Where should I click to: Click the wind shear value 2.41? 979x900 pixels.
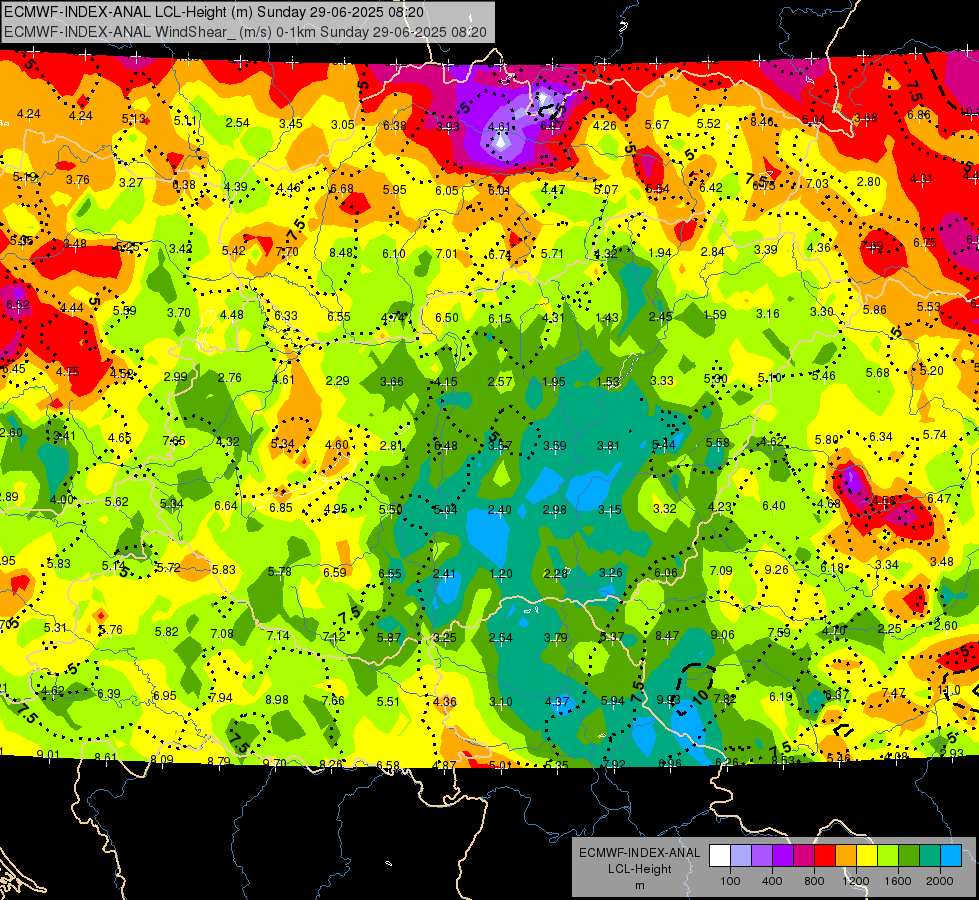[x=445, y=573]
